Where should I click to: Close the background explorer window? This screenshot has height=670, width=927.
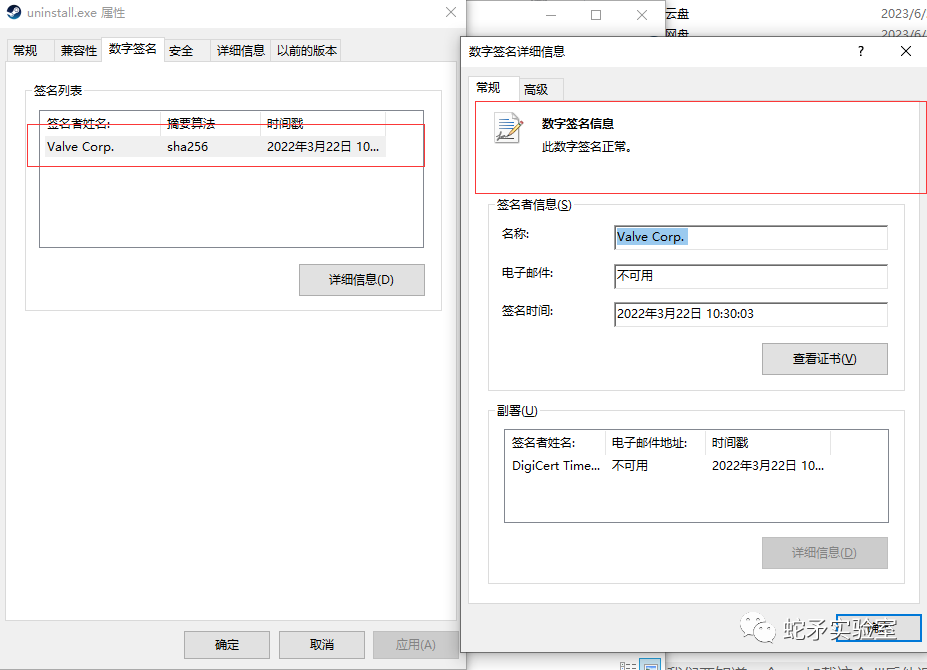642,15
